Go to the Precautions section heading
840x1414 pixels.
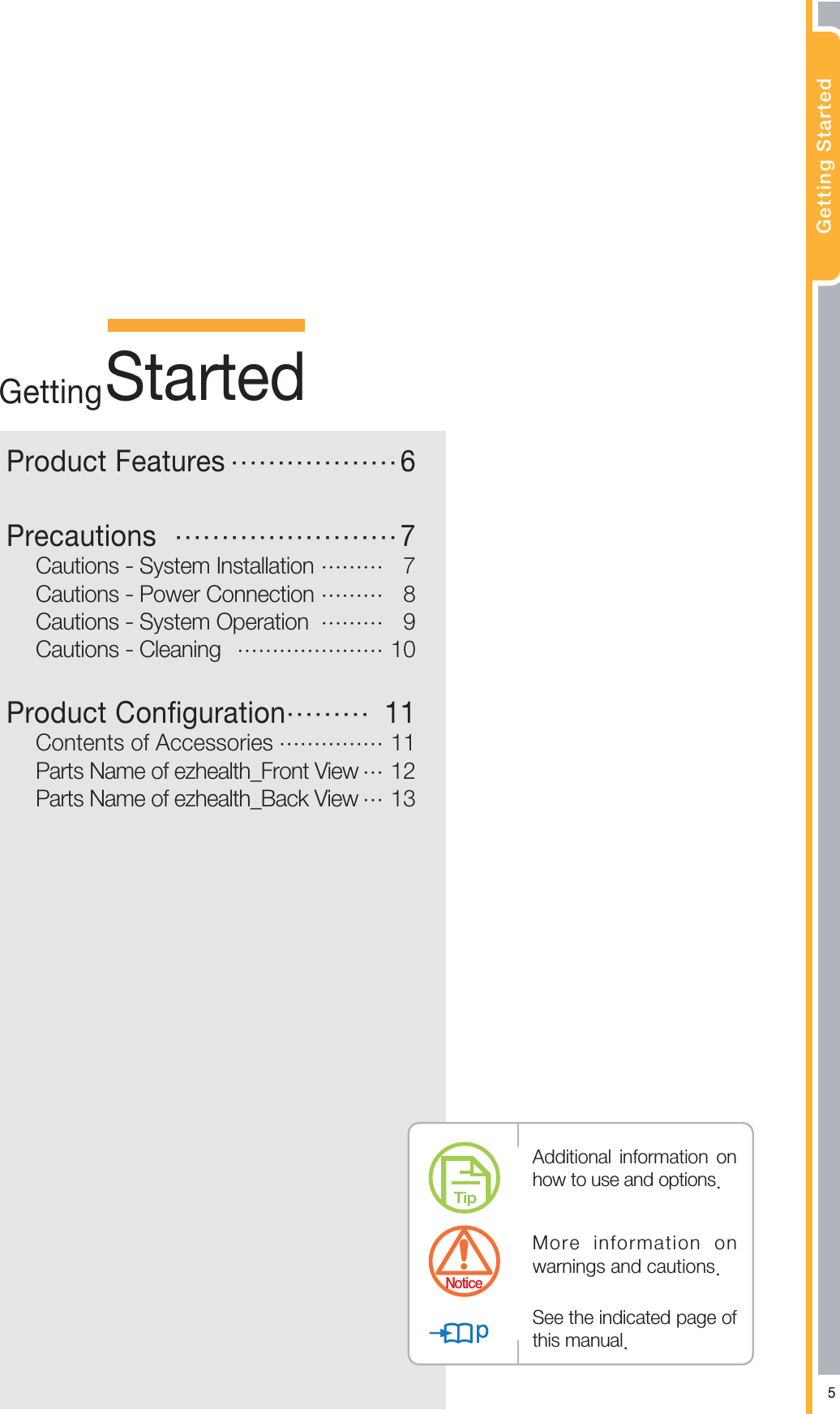point(82,536)
